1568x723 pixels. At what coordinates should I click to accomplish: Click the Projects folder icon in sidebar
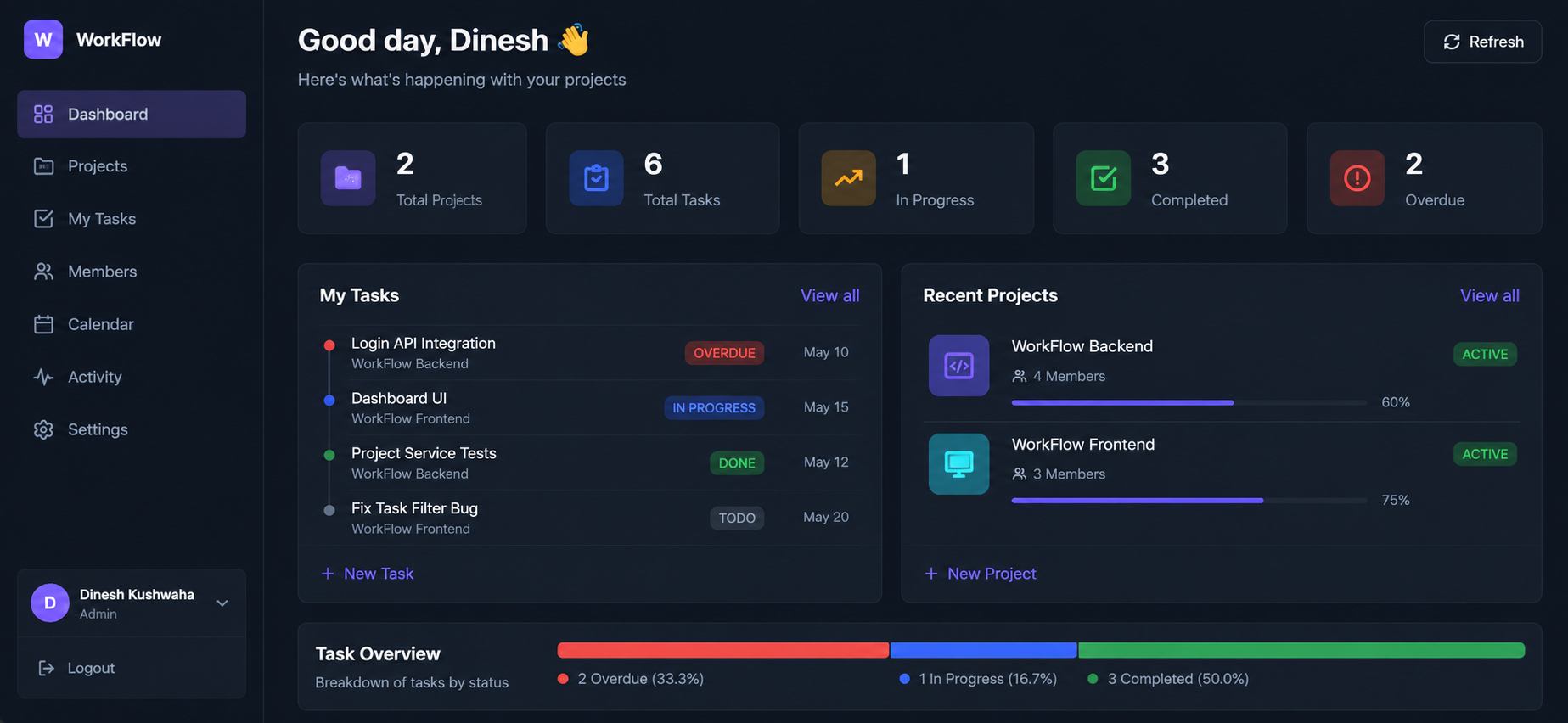click(43, 166)
